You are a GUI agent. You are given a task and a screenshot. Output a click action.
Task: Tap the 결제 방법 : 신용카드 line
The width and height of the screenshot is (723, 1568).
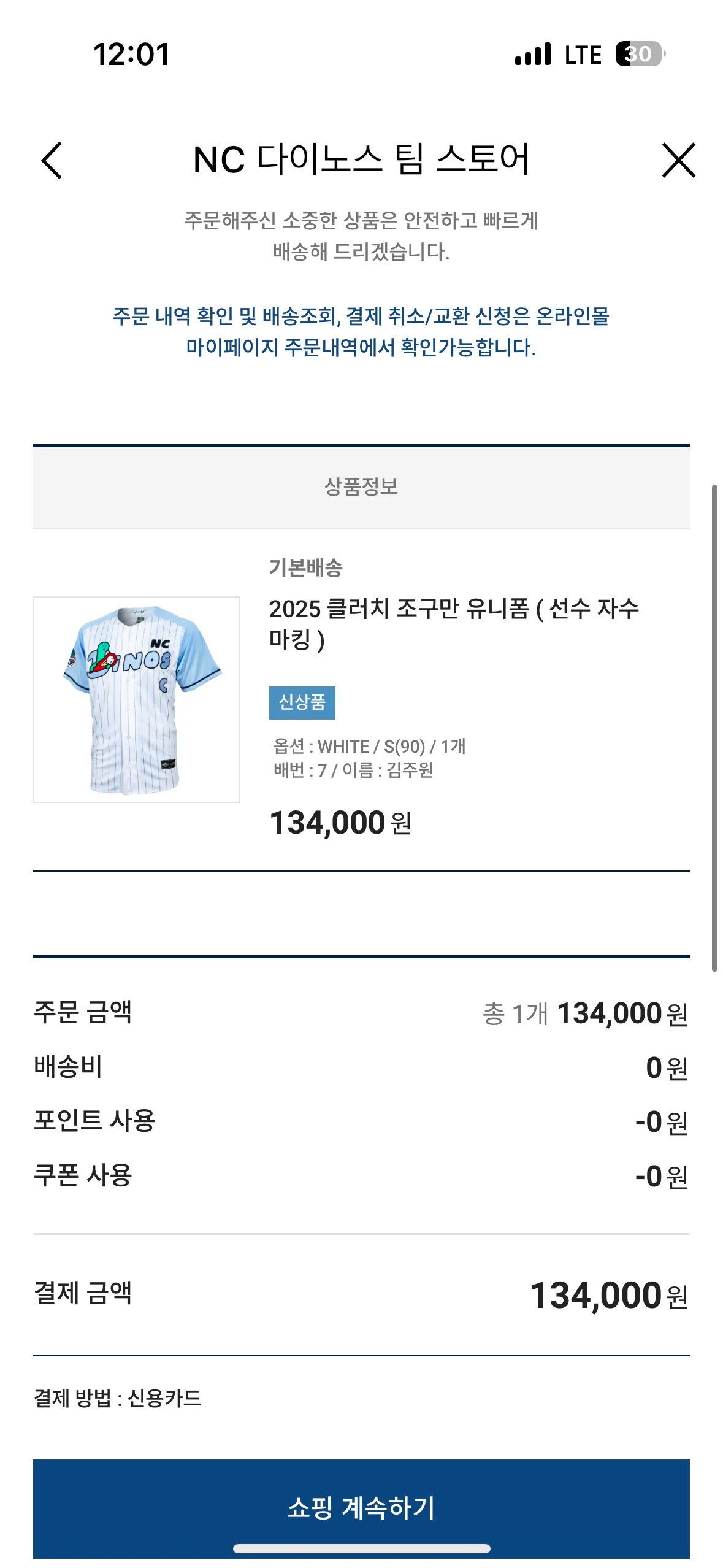click(118, 1398)
